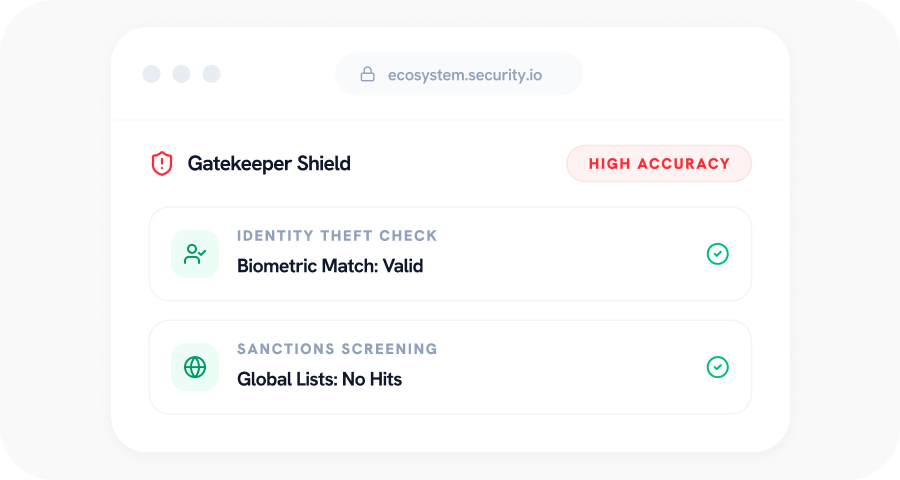Click the rightmost window control dot
900x480 pixels.
[211, 74]
